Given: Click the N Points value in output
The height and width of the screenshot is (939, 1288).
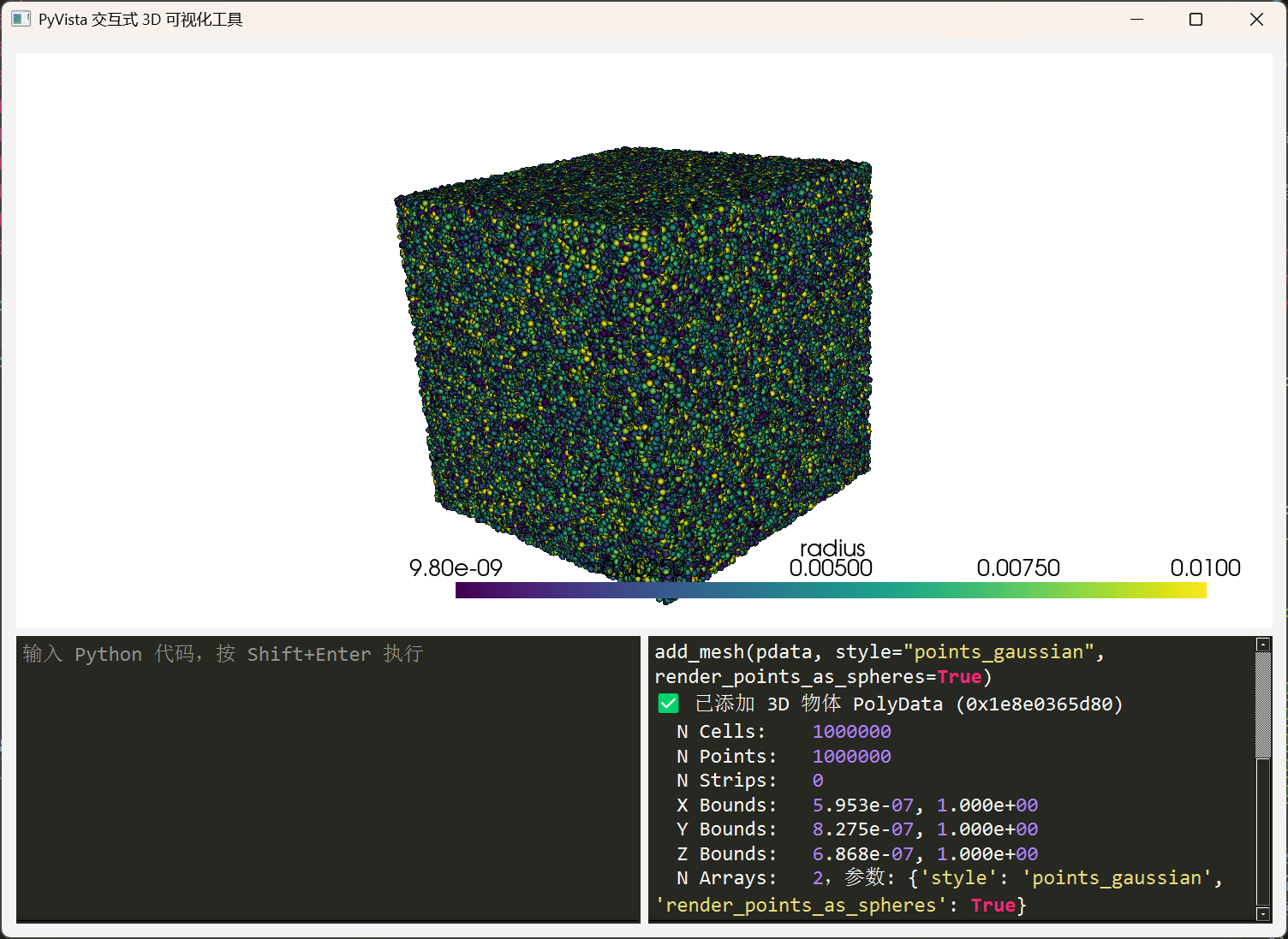Looking at the screenshot, I should (x=851, y=757).
